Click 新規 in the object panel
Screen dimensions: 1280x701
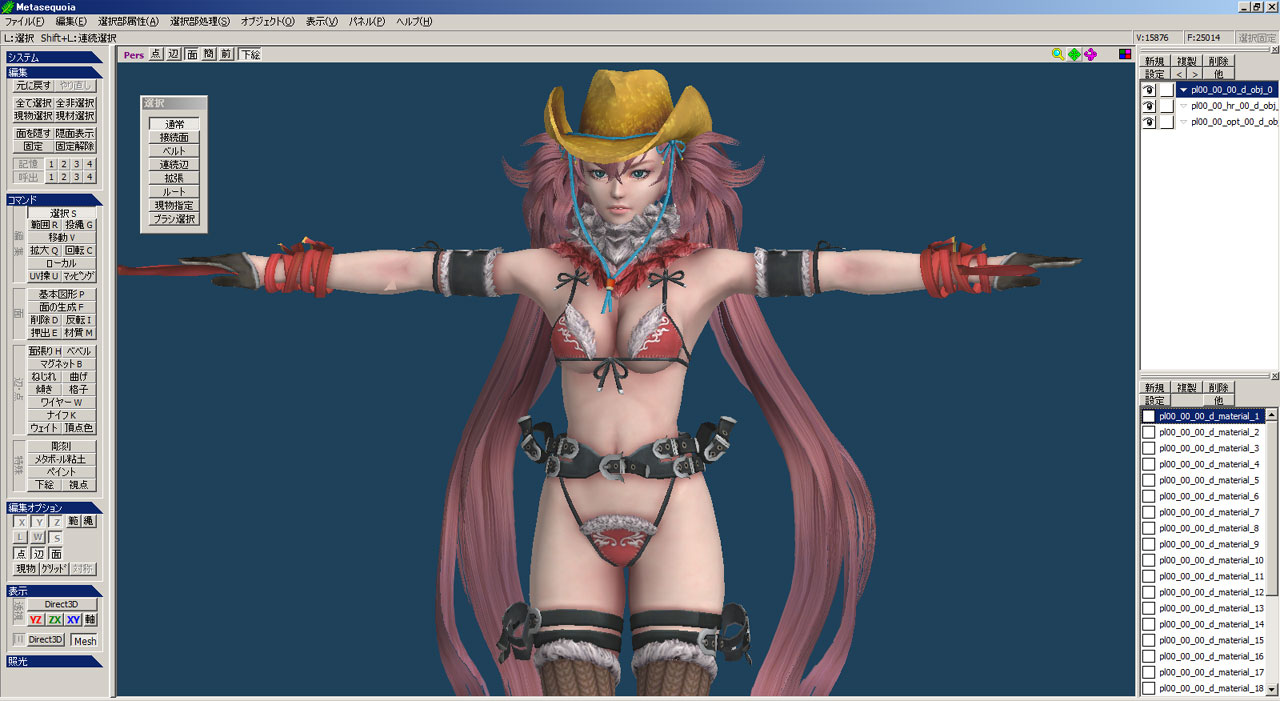coord(1155,61)
